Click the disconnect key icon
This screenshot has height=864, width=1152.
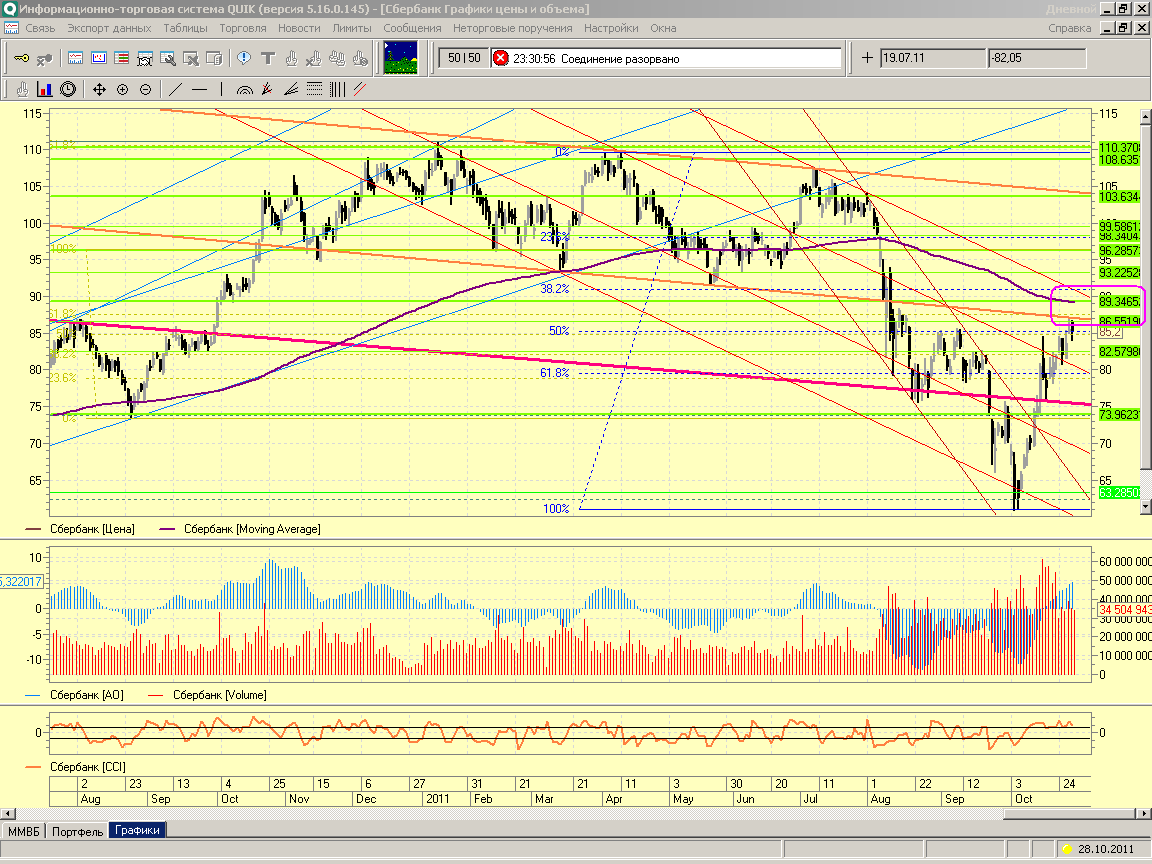[44, 58]
